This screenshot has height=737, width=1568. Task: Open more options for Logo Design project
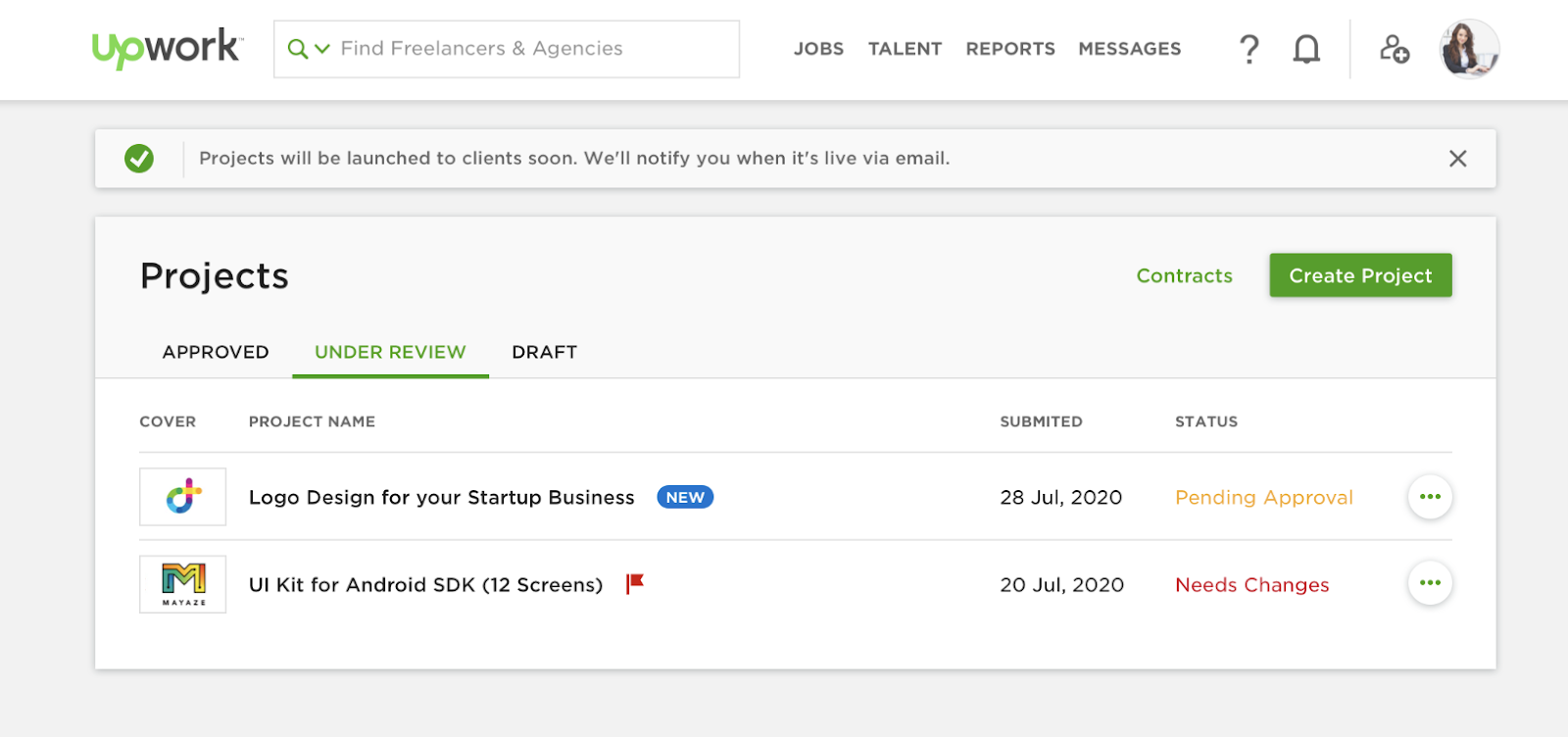point(1430,497)
